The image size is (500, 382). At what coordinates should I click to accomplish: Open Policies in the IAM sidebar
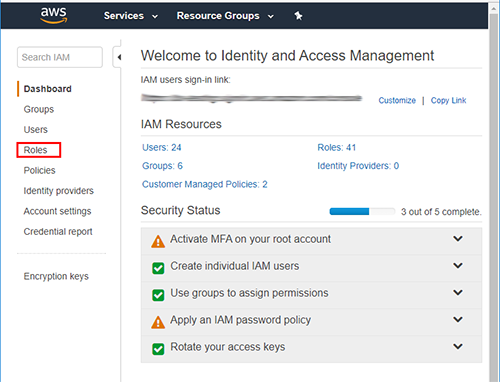(x=39, y=170)
